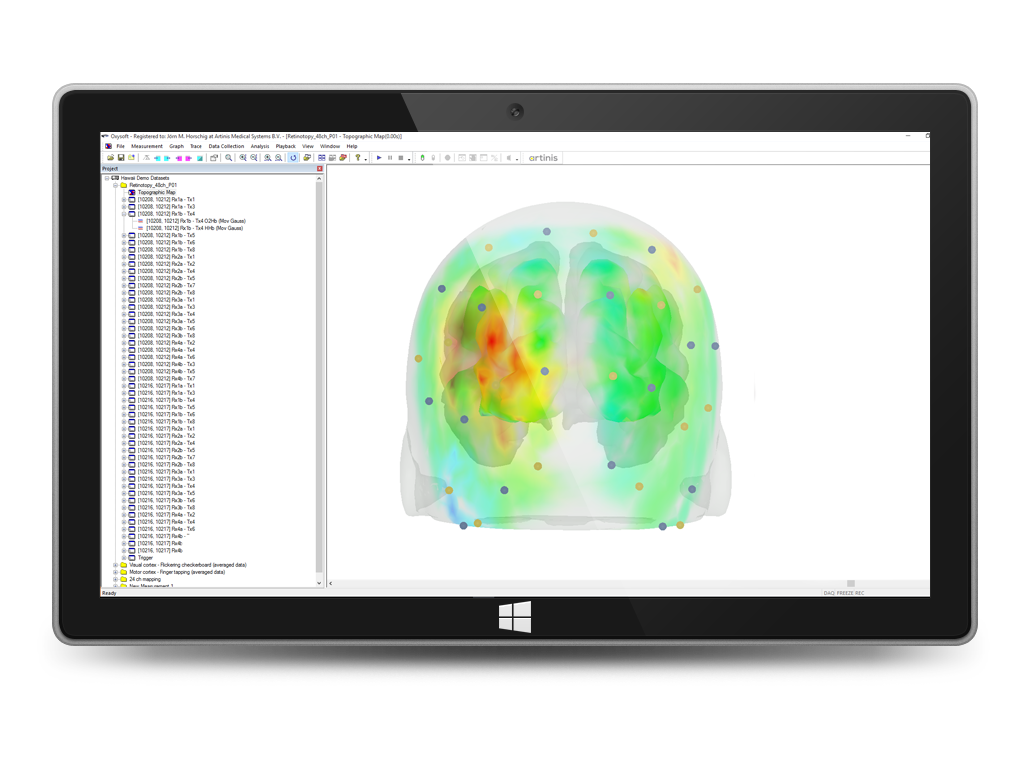Click the Open project folder toolbar icon
Image resolution: width=1024 pixels, height=768 pixels.
110,157
